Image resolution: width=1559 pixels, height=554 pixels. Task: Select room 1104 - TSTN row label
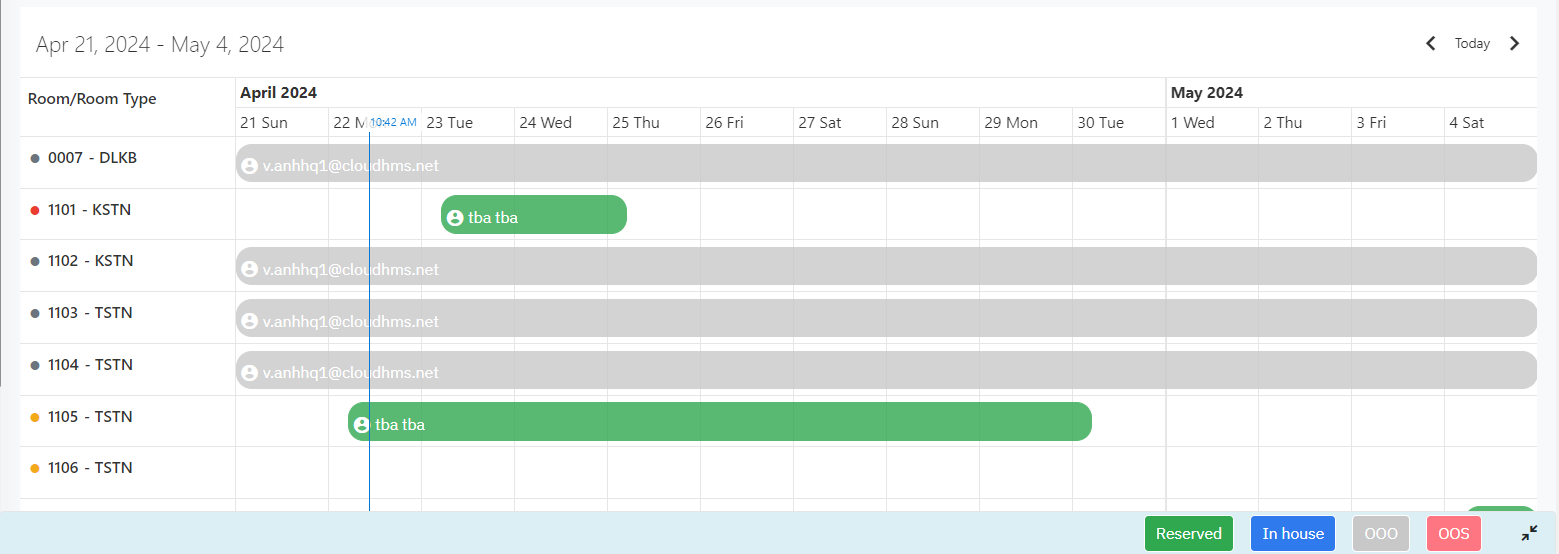coord(90,365)
